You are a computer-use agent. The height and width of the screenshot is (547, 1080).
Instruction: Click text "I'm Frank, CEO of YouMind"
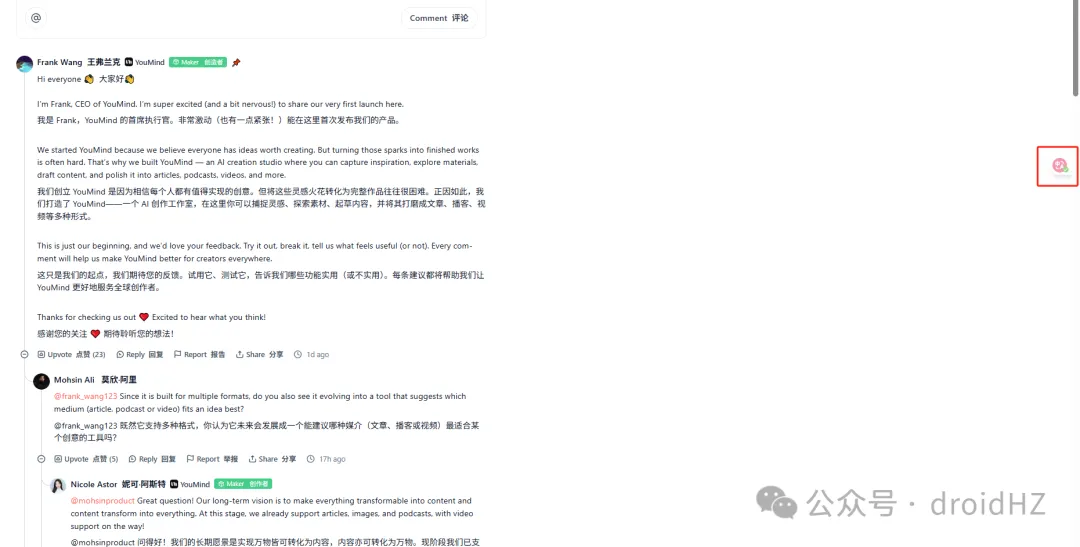[86, 104]
